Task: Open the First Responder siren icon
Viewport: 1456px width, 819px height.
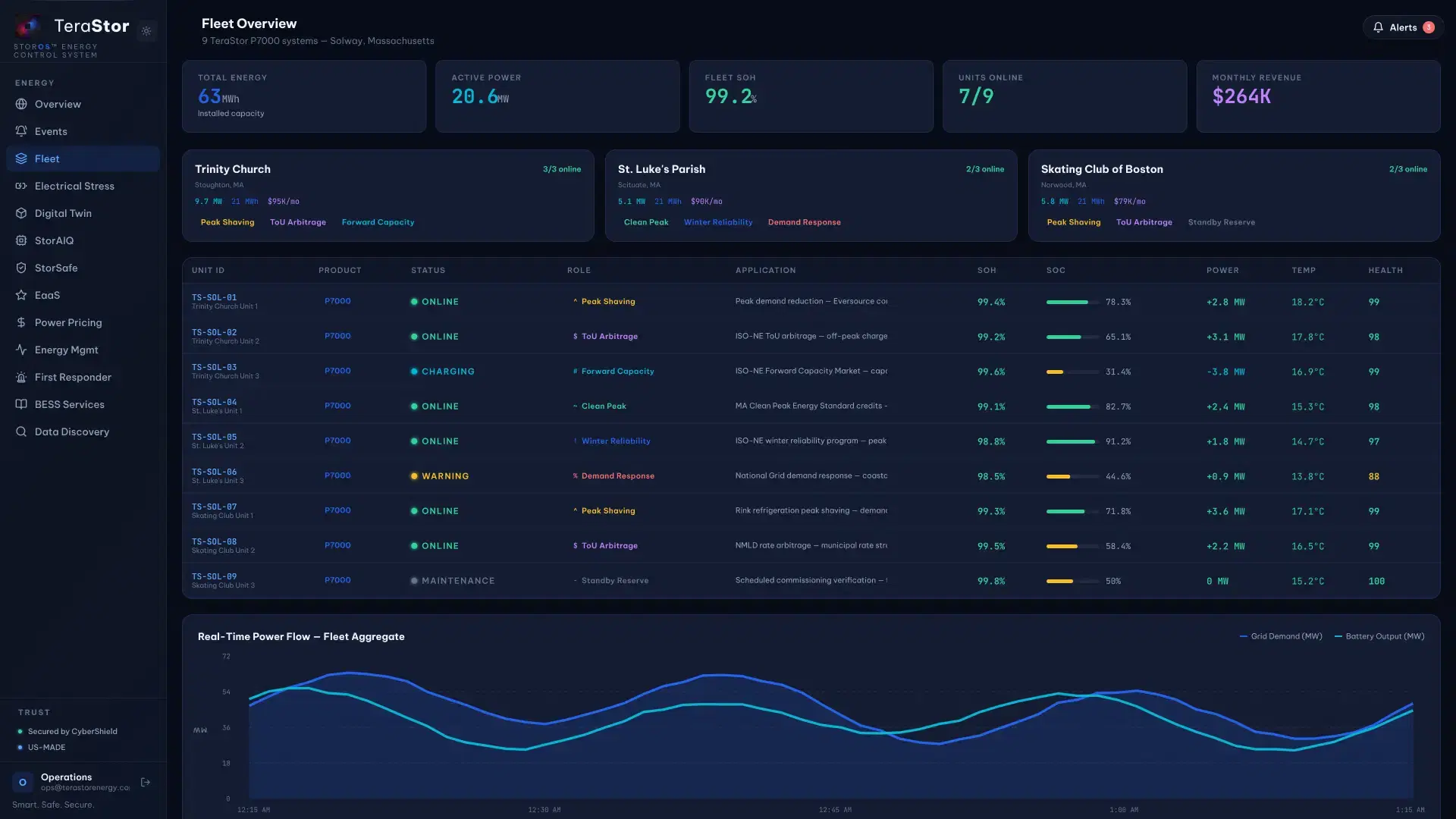Action: pos(21,377)
